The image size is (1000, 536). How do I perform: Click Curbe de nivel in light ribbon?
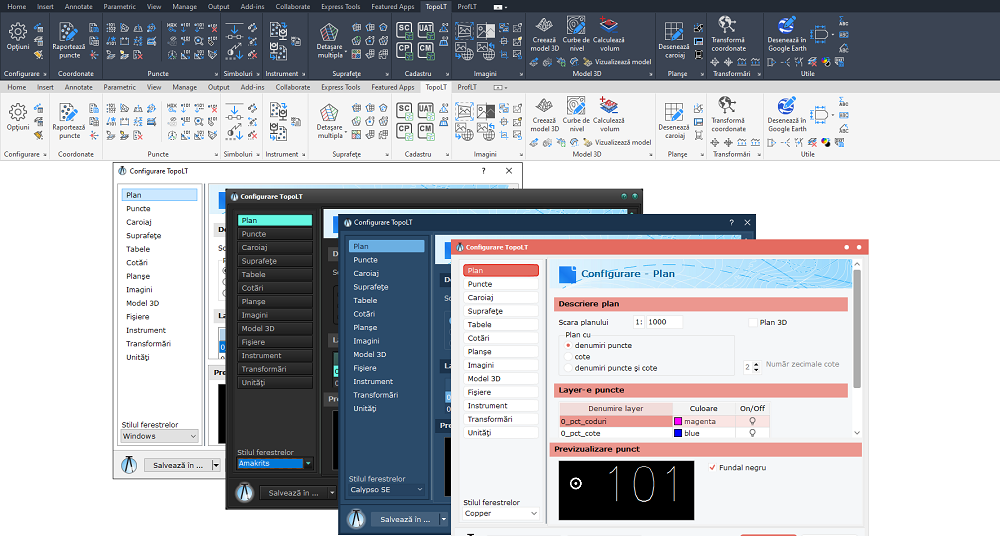pos(576,115)
